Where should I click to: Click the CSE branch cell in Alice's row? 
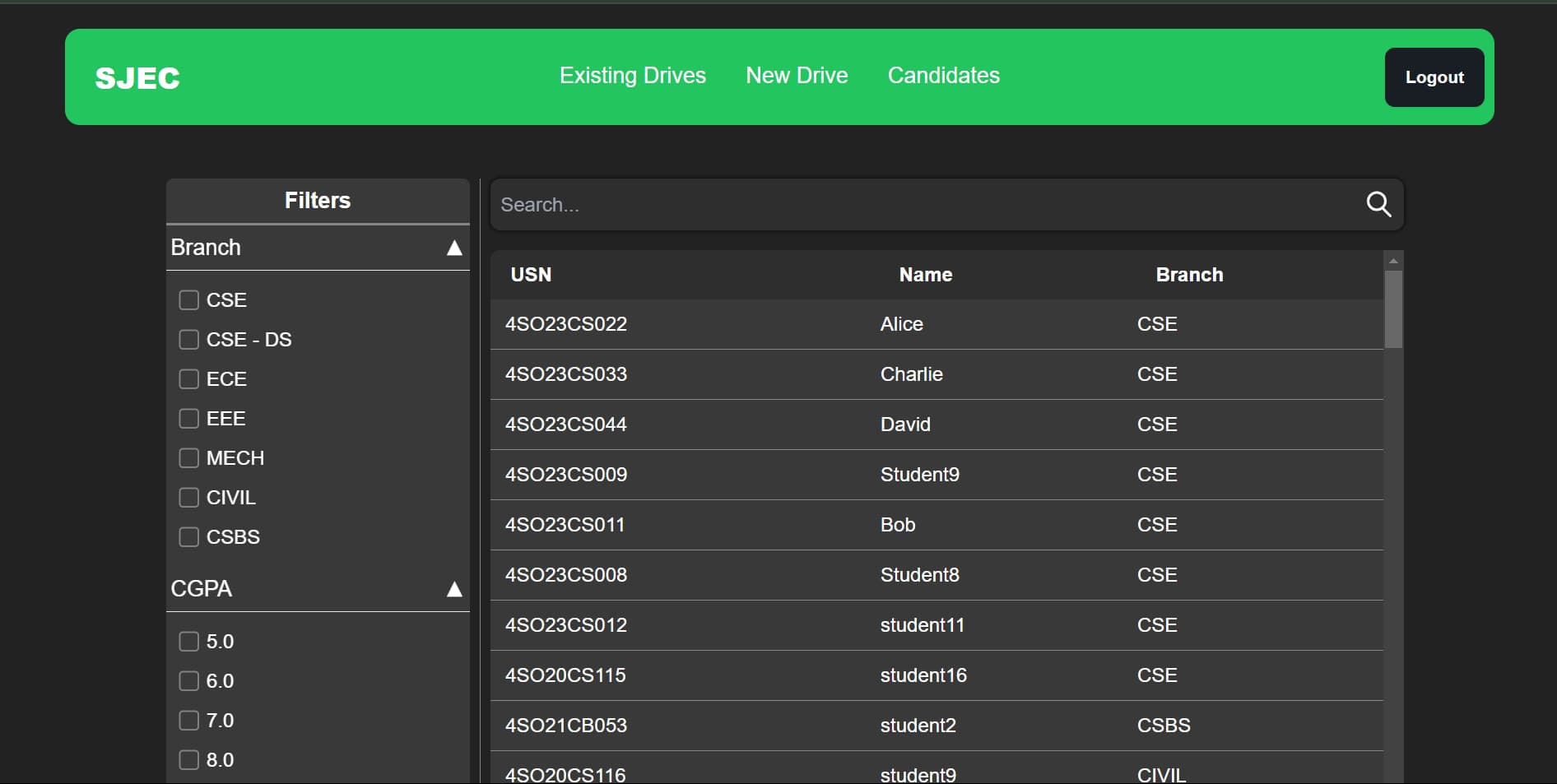[x=1157, y=324]
